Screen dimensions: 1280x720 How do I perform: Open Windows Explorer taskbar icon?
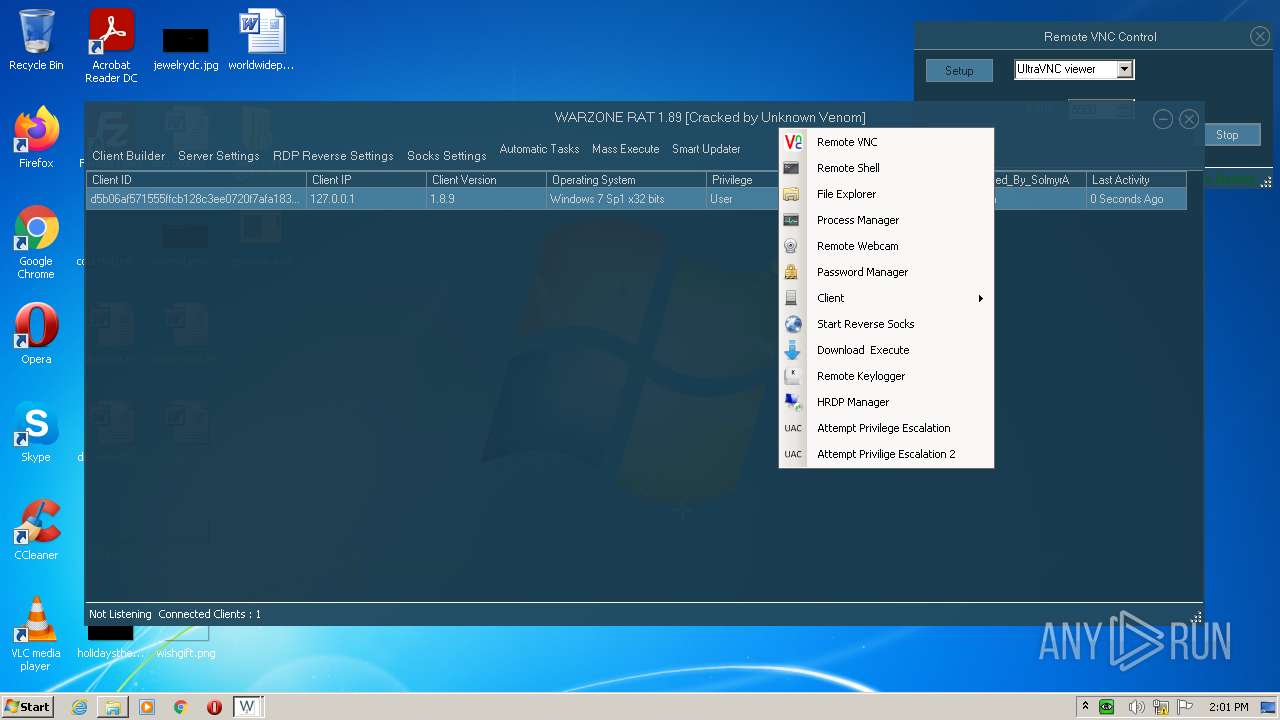click(x=113, y=707)
